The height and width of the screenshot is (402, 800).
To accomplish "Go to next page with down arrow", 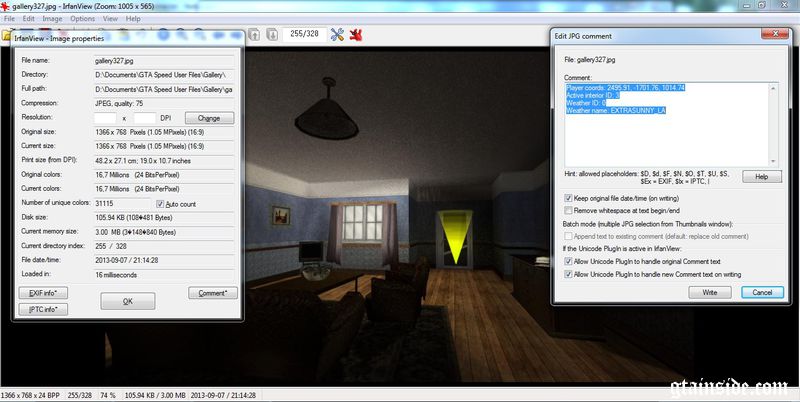I will point(271,35).
